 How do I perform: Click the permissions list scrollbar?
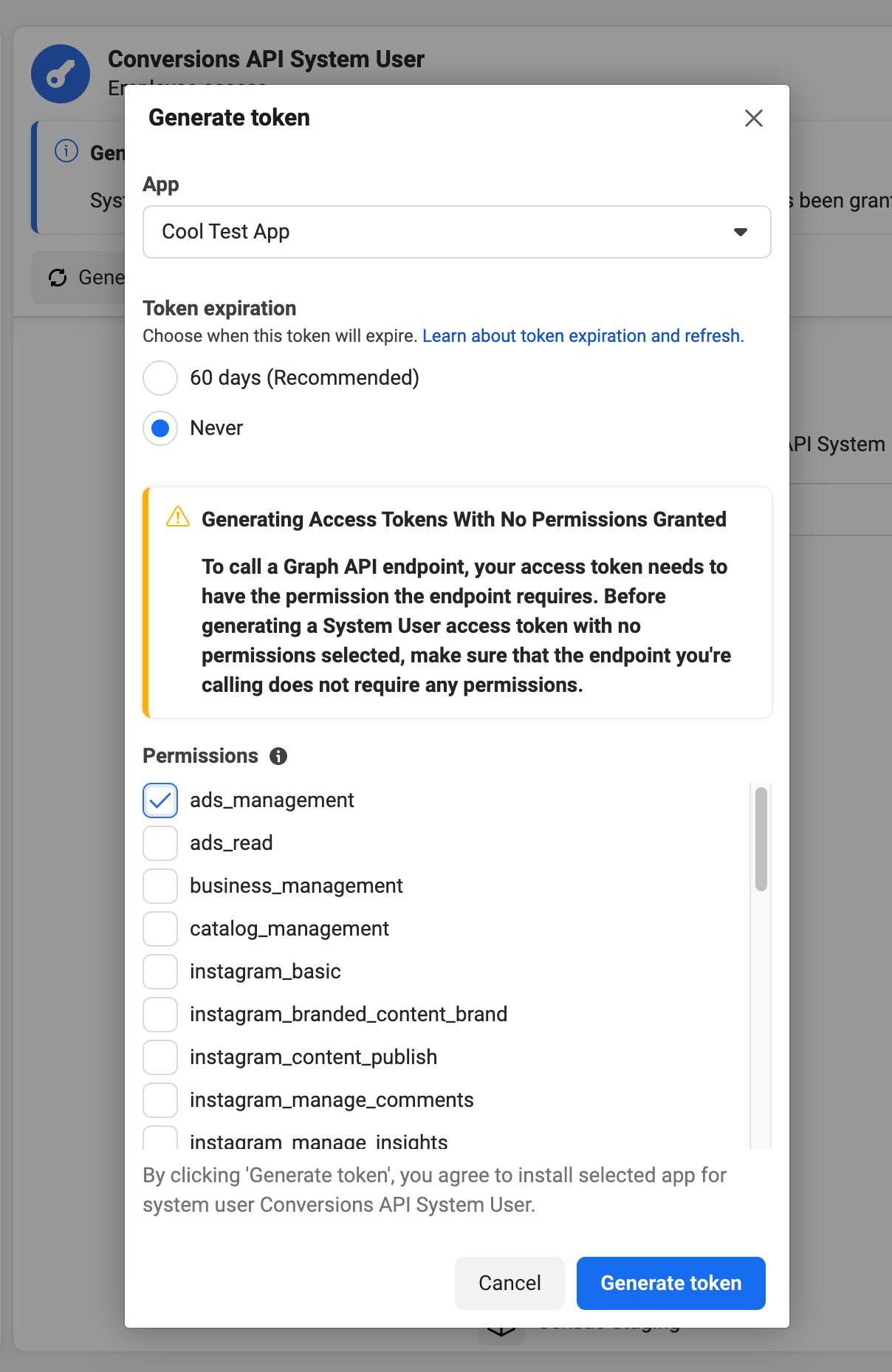click(x=761, y=839)
